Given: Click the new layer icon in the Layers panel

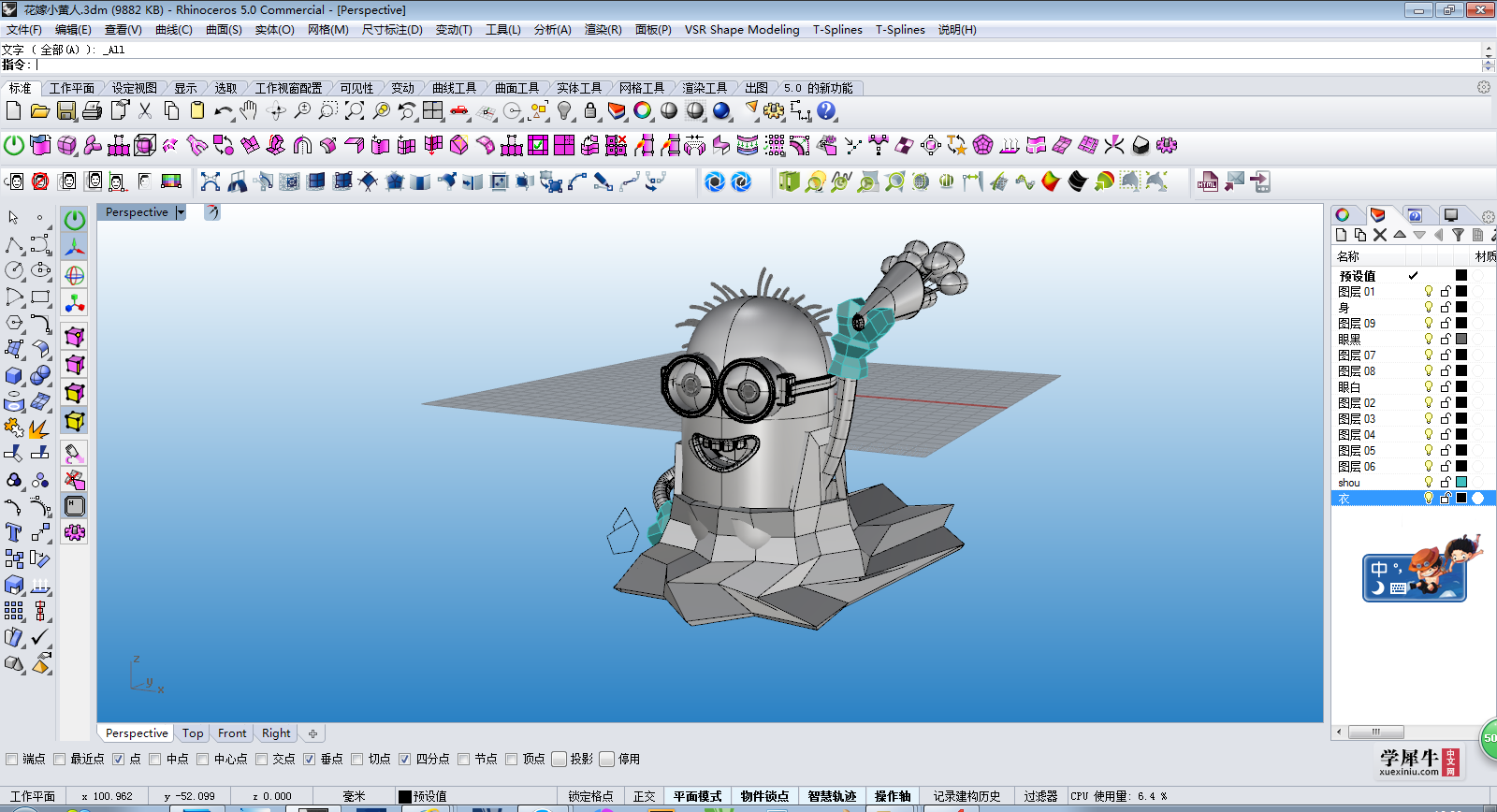Looking at the screenshot, I should pyautogui.click(x=1342, y=235).
